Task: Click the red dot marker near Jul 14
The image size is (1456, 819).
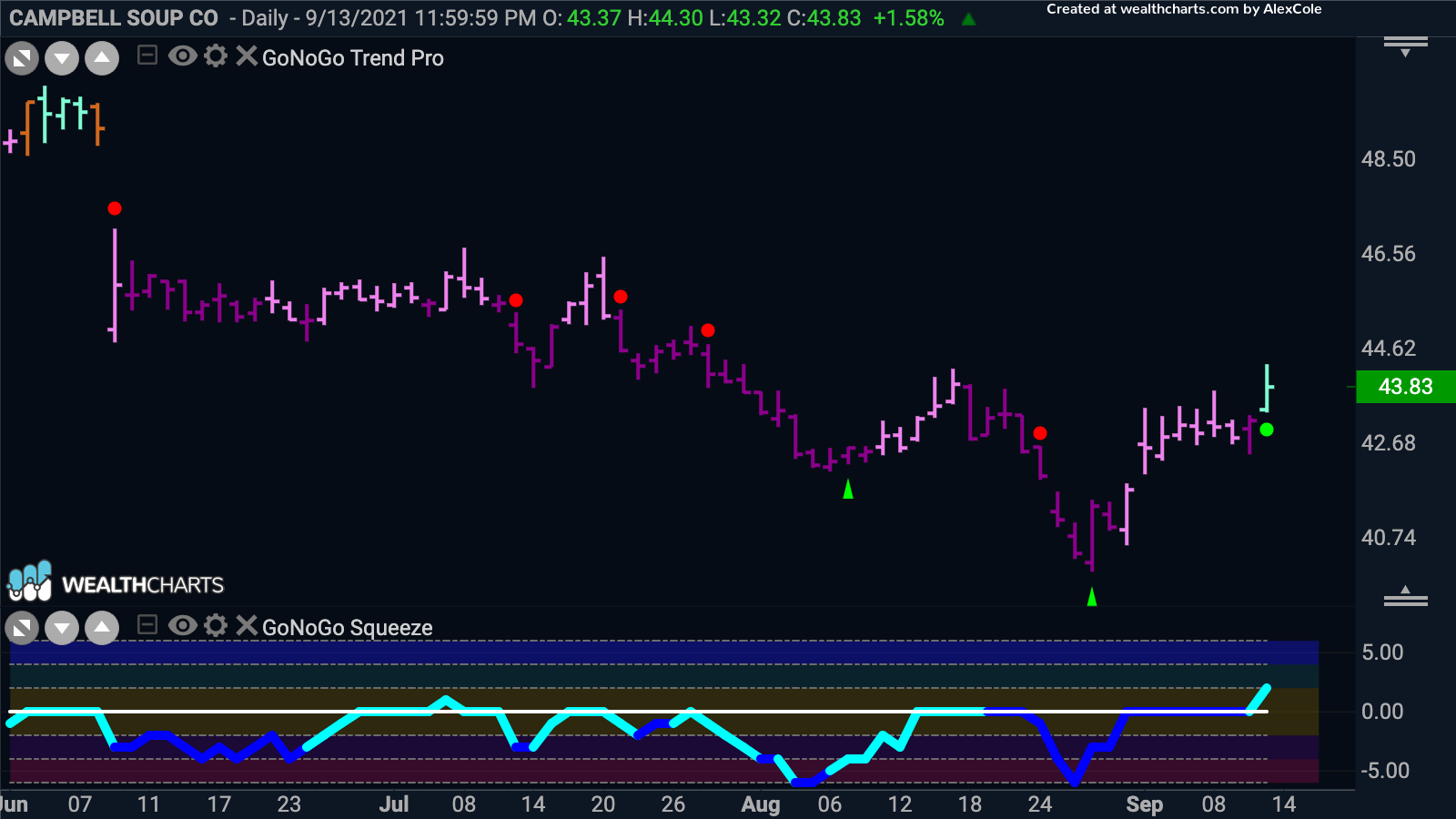Action: [x=516, y=300]
